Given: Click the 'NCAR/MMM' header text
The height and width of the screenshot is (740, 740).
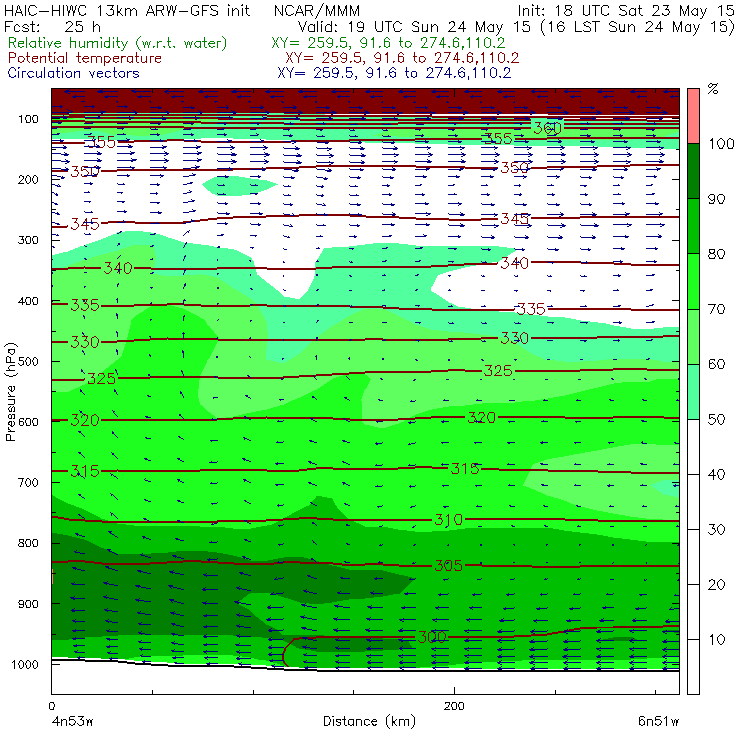Looking at the screenshot, I should click(317, 10).
